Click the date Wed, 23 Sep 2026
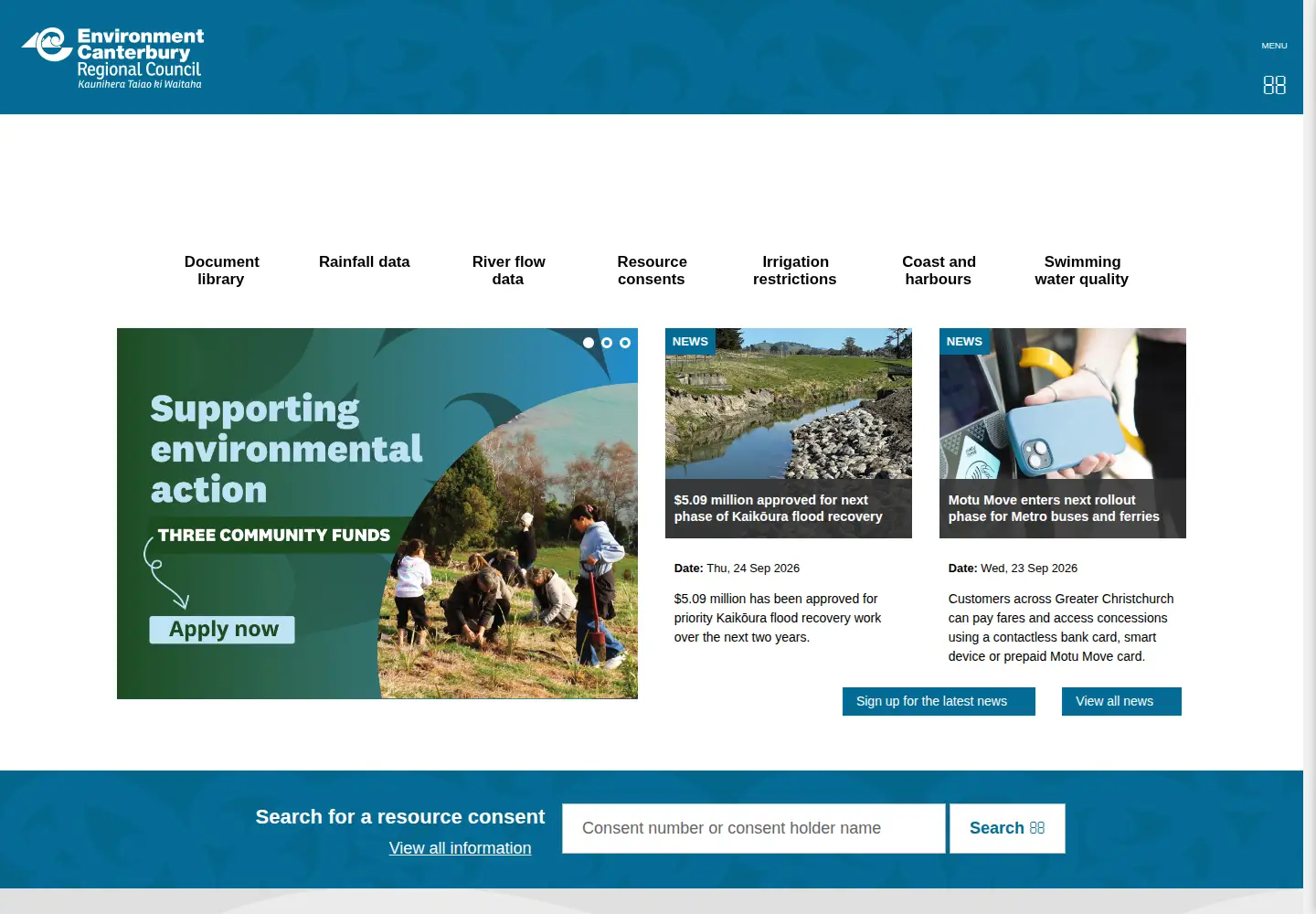 (x=1029, y=569)
